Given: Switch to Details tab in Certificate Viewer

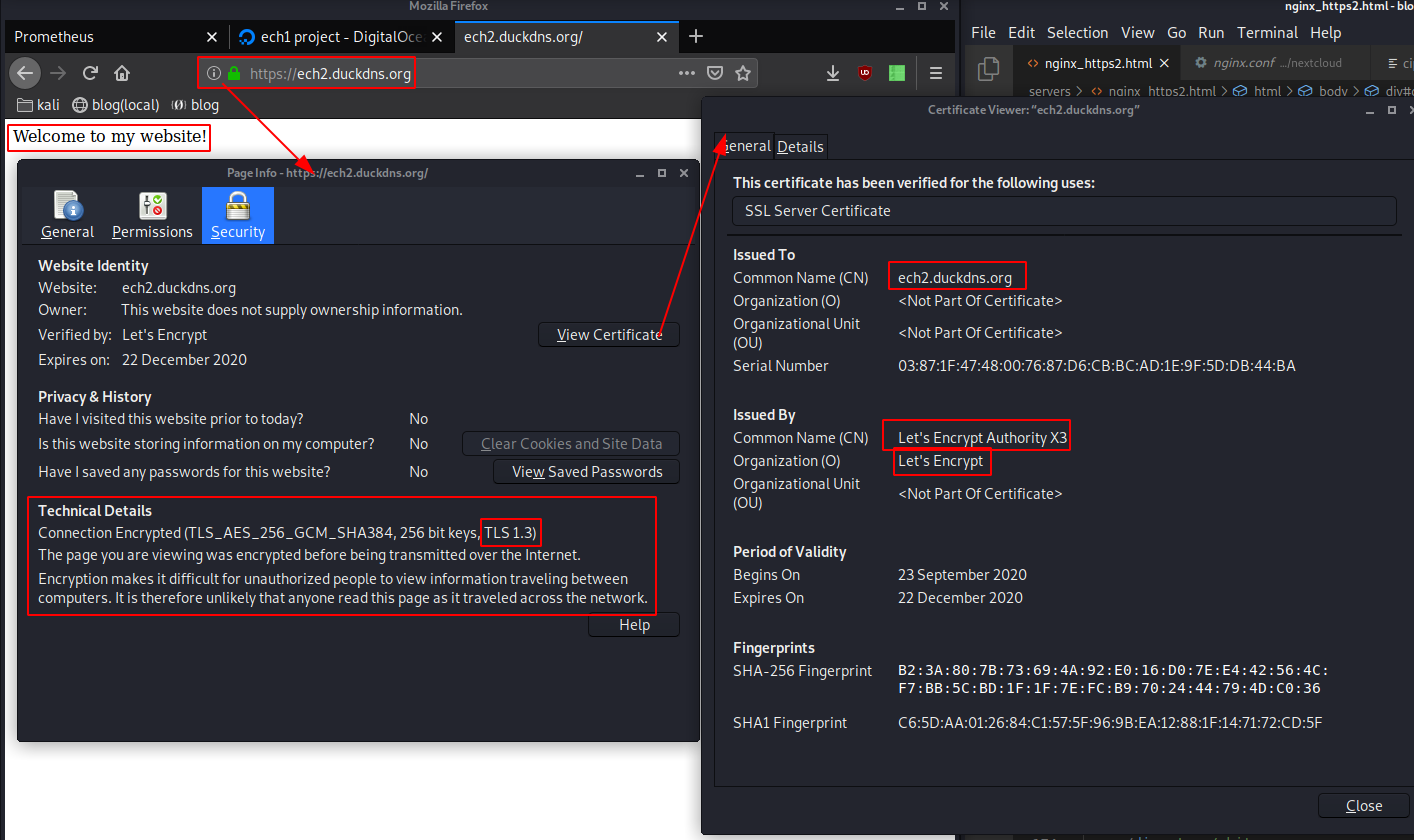Looking at the screenshot, I should (x=800, y=146).
